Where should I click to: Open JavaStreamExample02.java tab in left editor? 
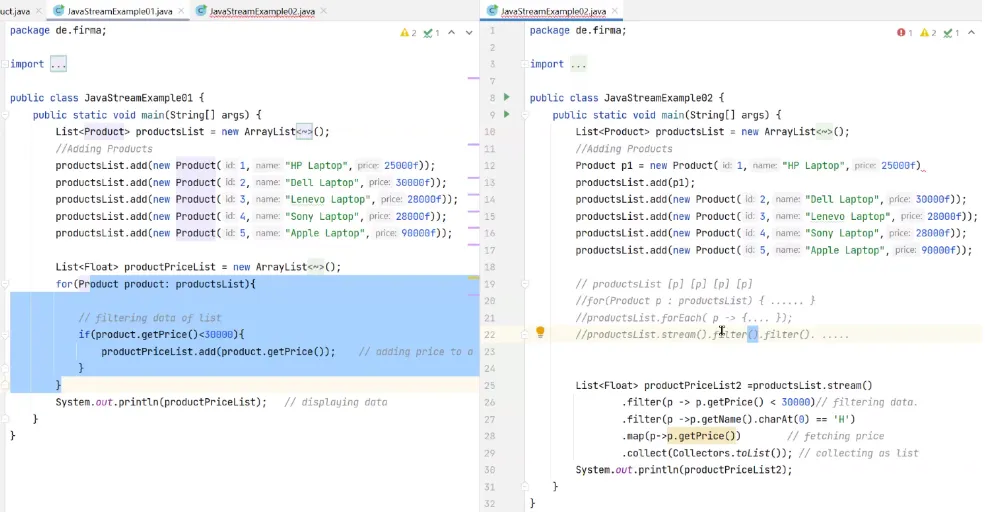[x=262, y=11]
